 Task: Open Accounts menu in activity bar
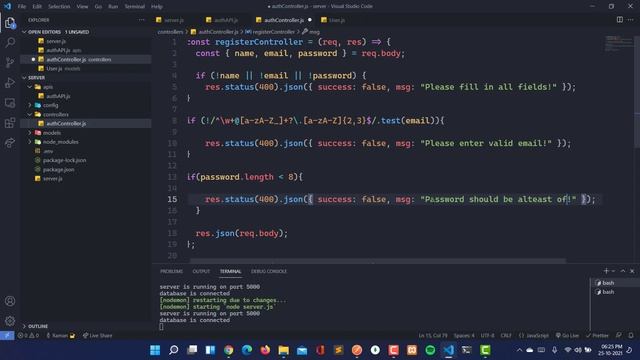[10, 301]
